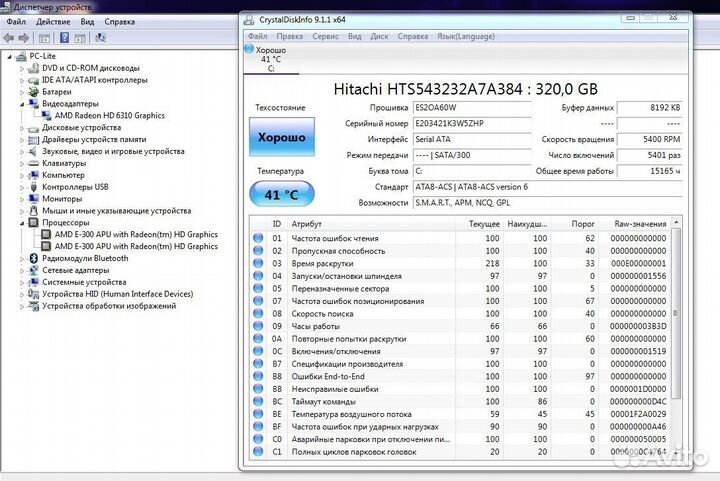
Task: Select the Радиомодули Bluetooth icon
Action: click(x=34, y=258)
